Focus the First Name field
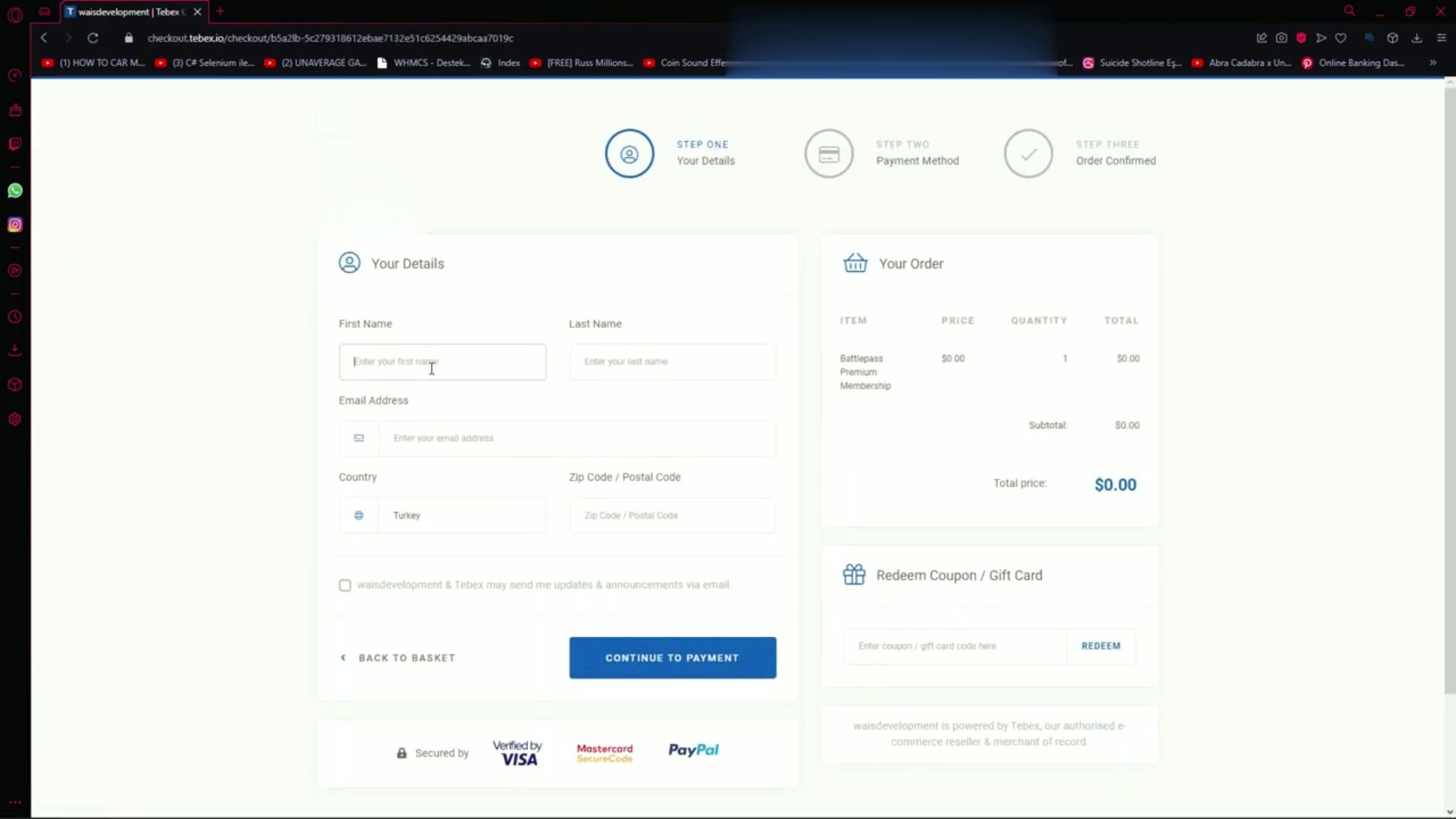The height and width of the screenshot is (819, 1456). click(x=443, y=362)
